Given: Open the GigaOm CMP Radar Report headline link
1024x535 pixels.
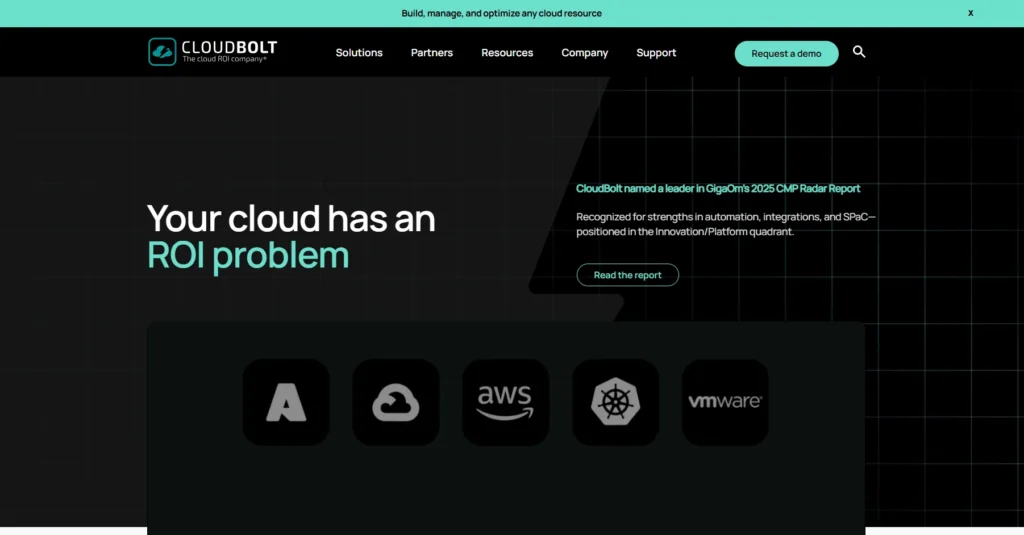Looking at the screenshot, I should pyautogui.click(x=718, y=188).
